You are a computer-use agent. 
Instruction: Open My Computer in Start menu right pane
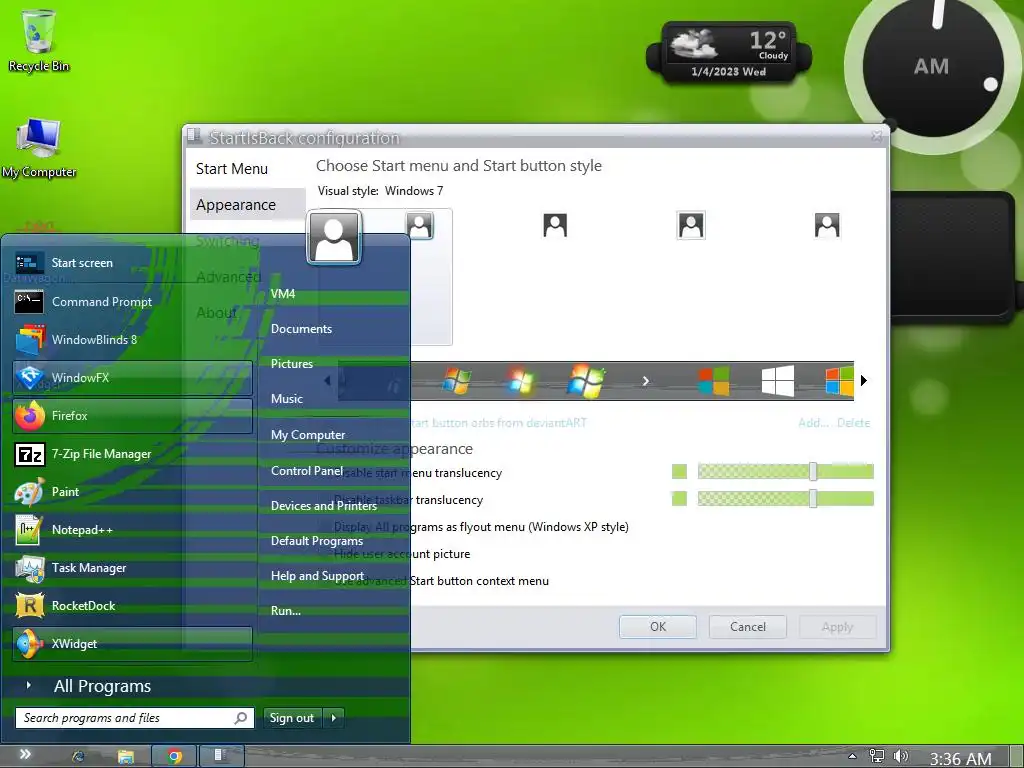[308, 435]
